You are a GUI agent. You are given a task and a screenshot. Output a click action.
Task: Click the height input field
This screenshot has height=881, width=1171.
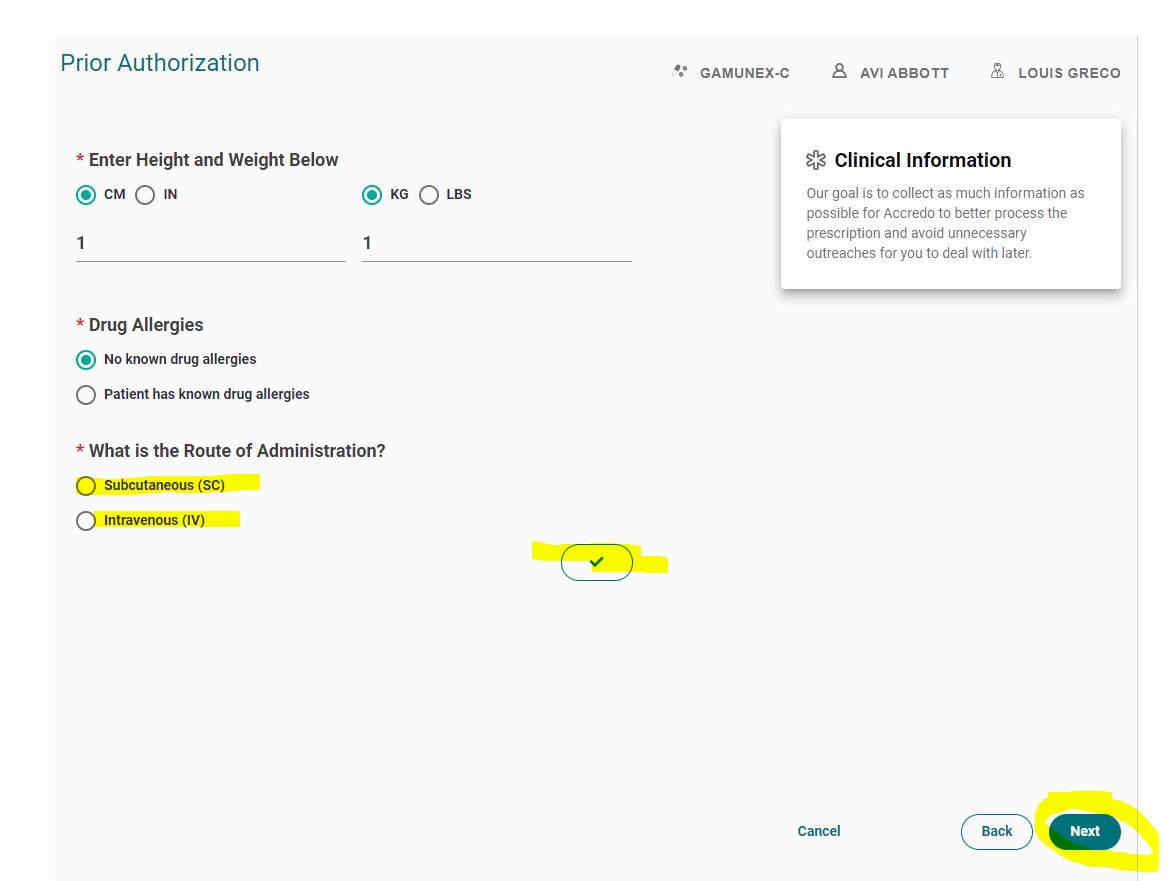[211, 243]
